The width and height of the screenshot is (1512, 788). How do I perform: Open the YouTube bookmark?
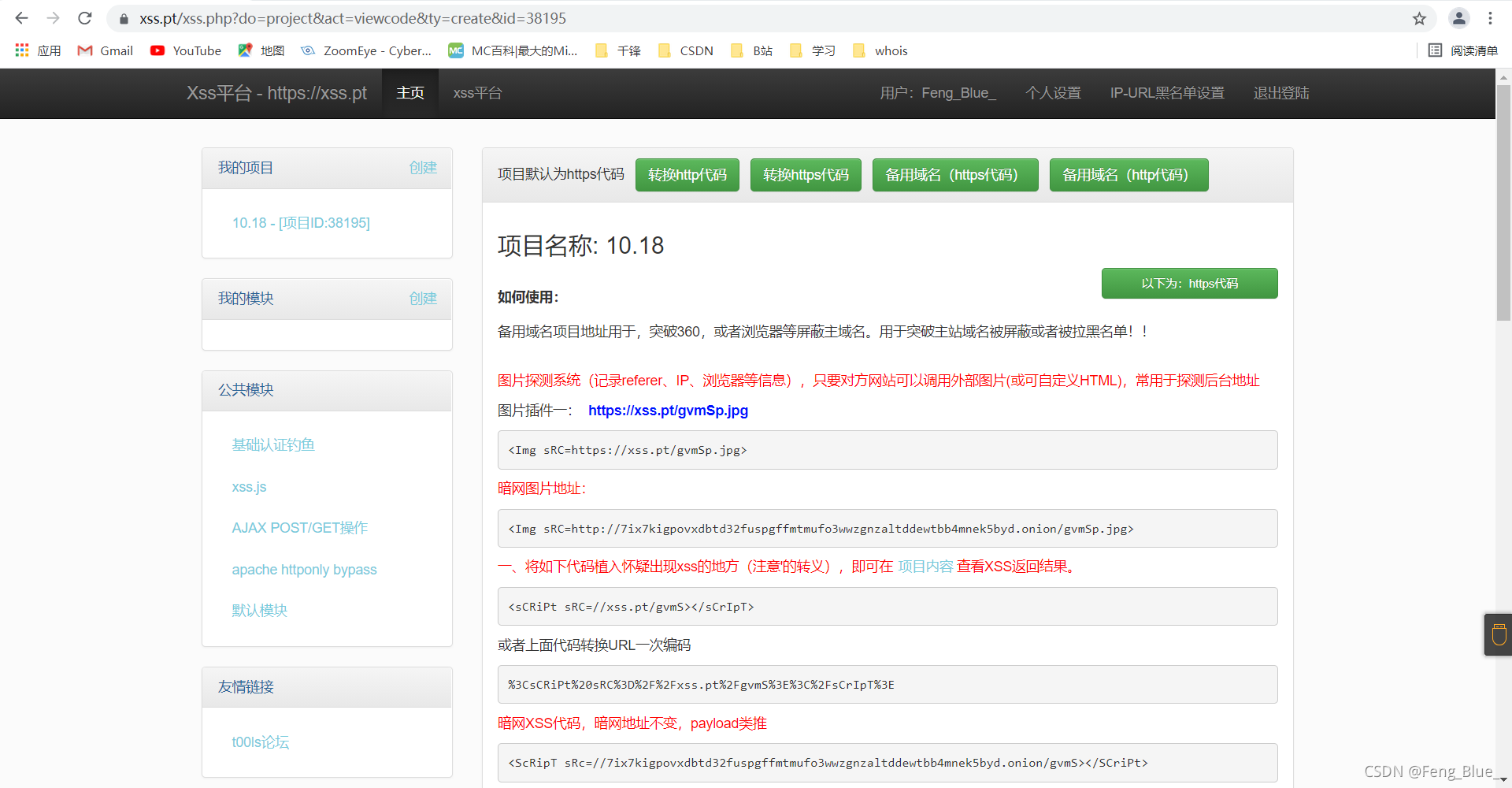coord(186,50)
